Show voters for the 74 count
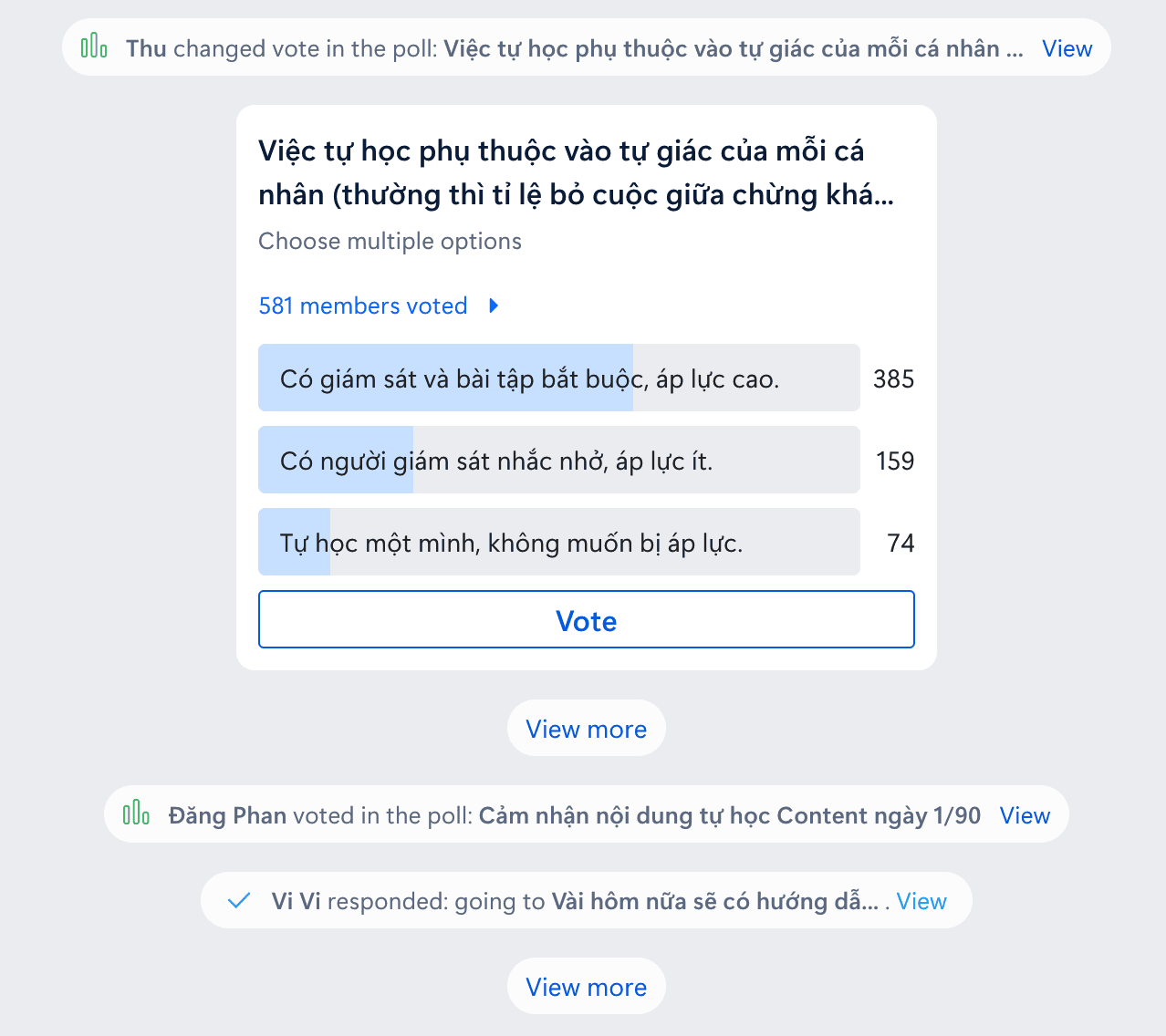Viewport: 1166px width, 1036px height. coord(900,543)
